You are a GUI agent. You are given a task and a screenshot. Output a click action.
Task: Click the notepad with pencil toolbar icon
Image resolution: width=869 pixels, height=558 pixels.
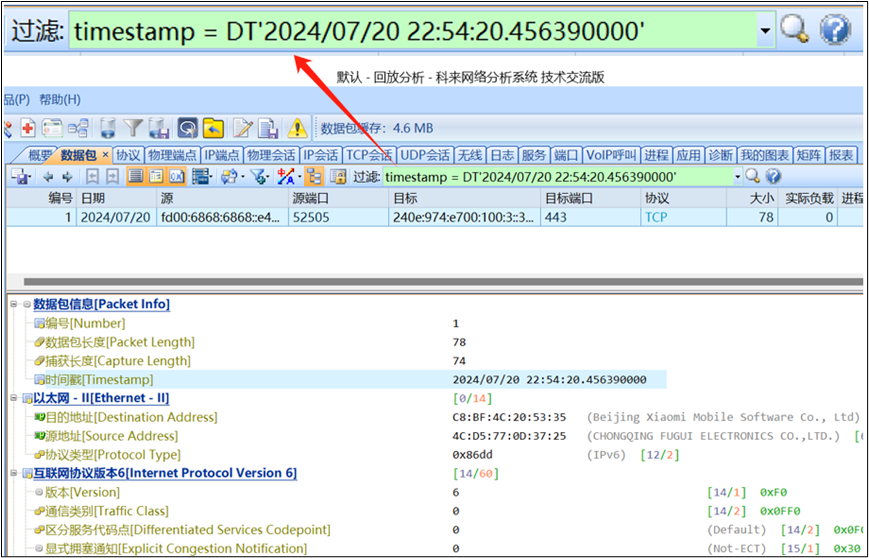point(242,128)
